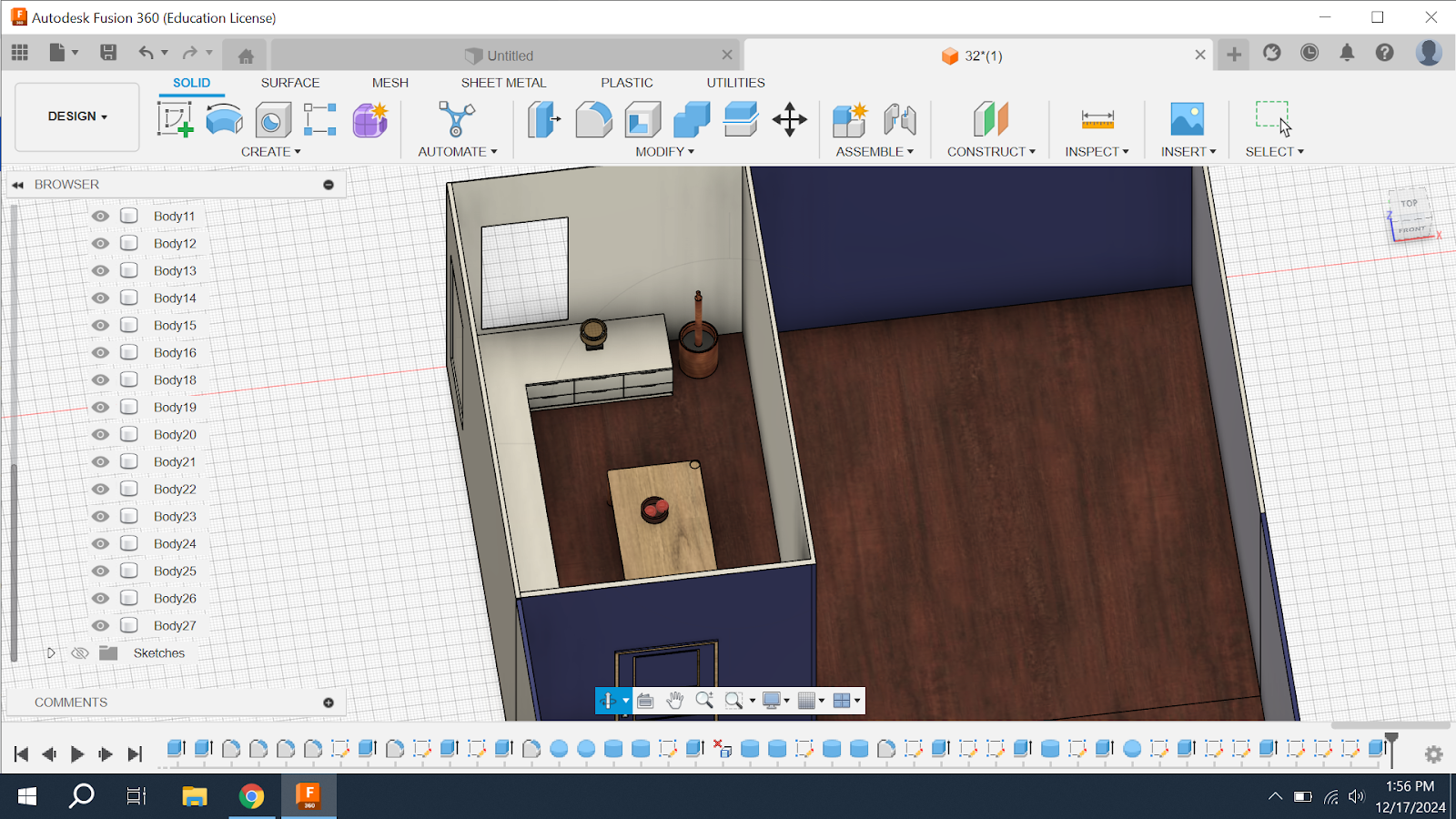Open the Help question mark
The image size is (1456, 819).
[1384, 53]
